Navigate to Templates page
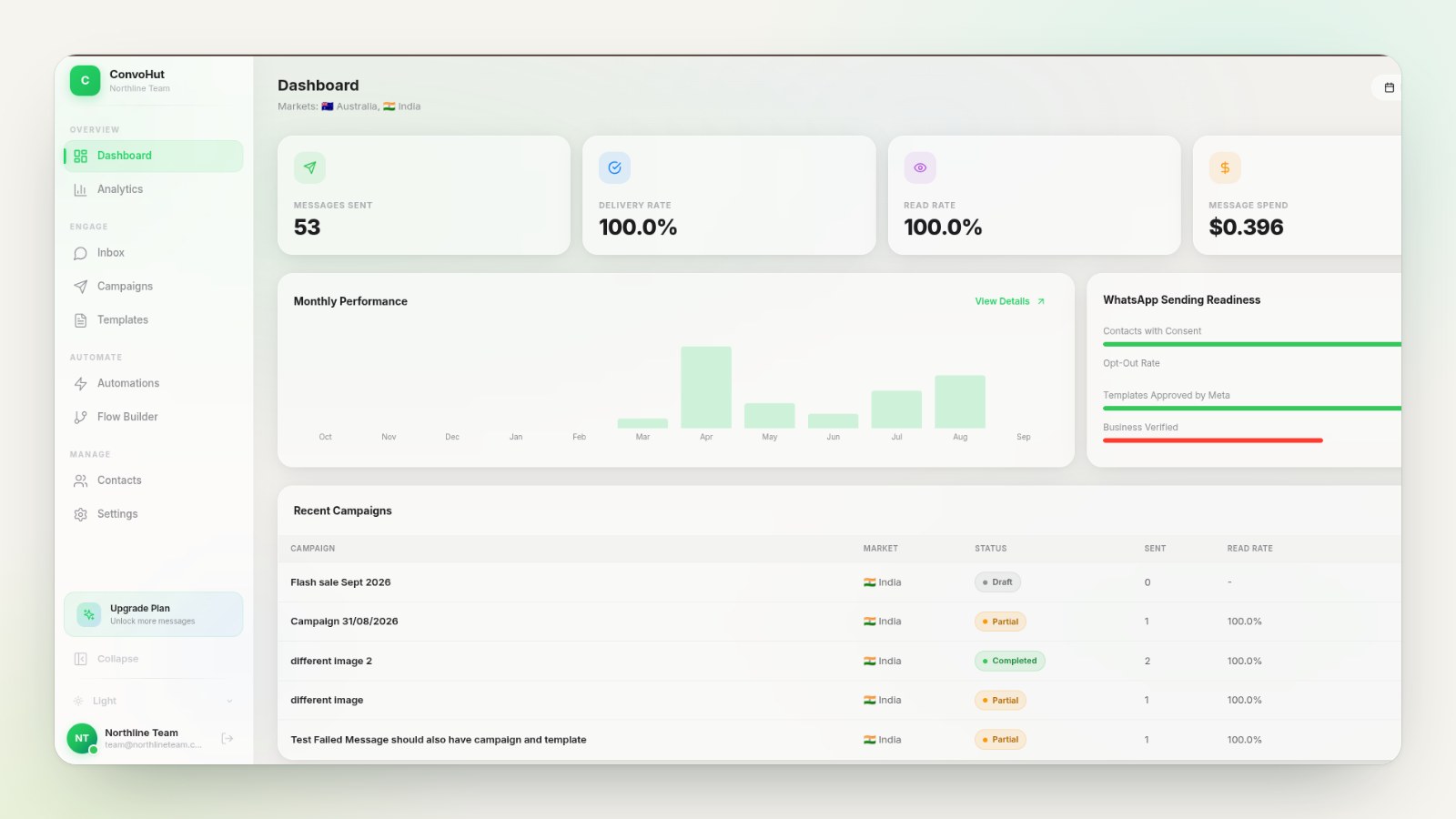Viewport: 1456px width, 819px height. [153, 320]
